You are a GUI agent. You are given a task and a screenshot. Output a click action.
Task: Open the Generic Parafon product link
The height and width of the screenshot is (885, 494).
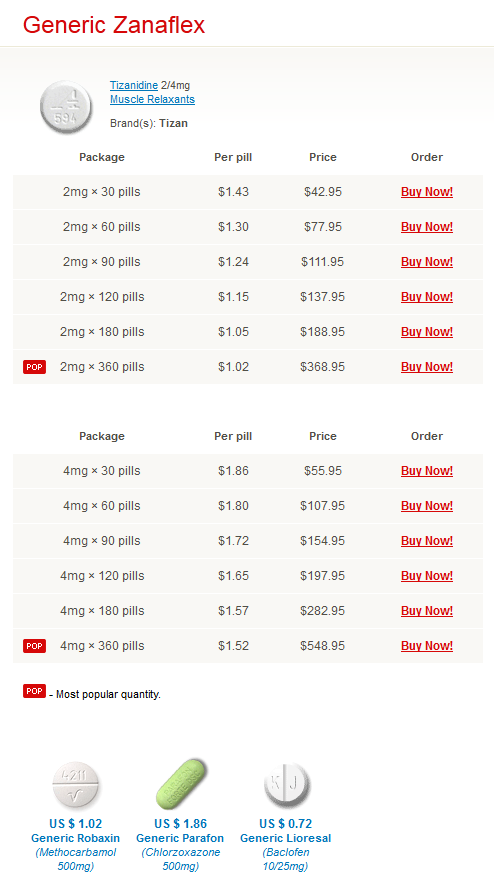pyautogui.click(x=180, y=838)
